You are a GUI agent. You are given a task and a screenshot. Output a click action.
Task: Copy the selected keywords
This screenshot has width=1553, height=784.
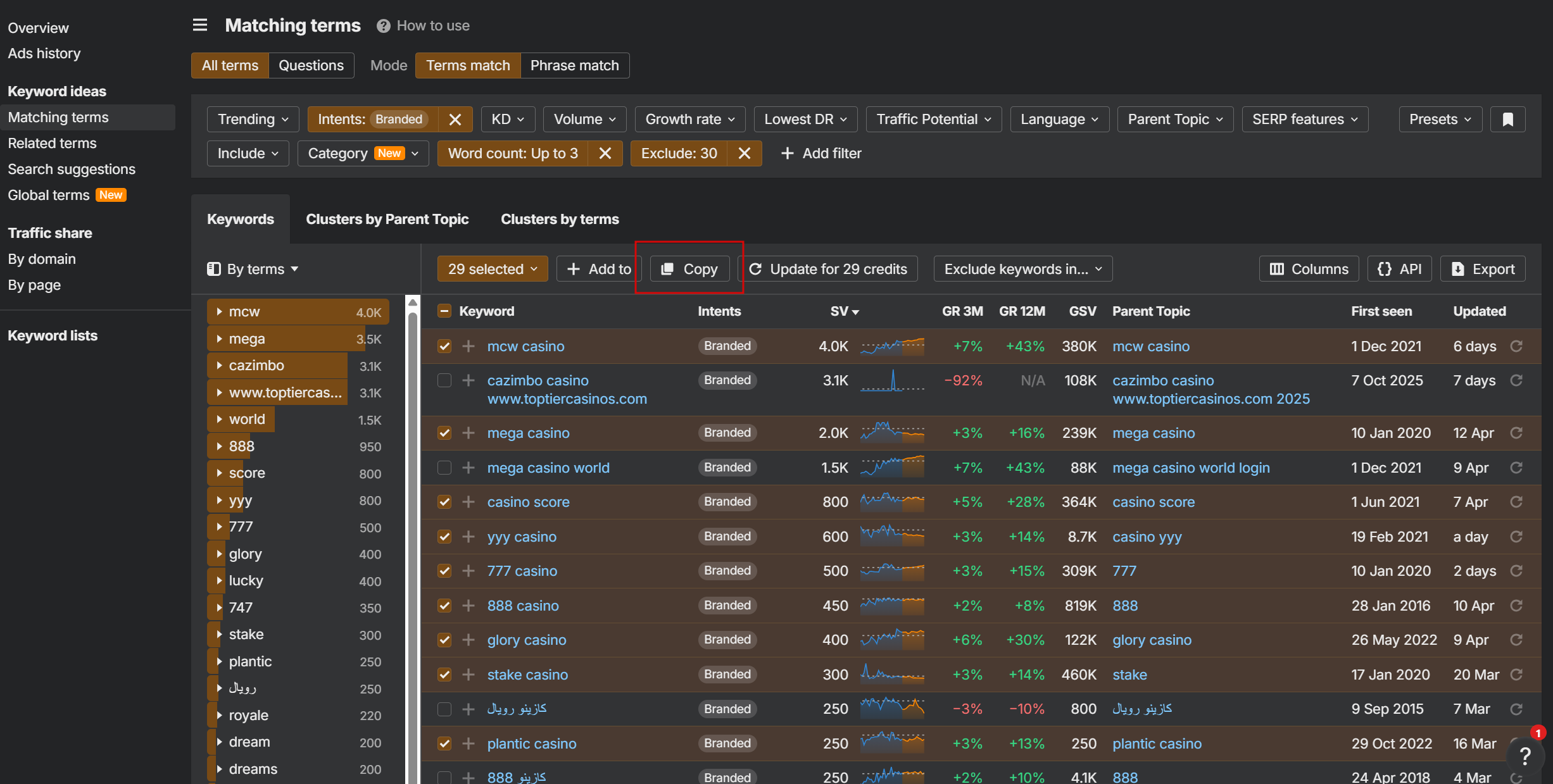(x=689, y=269)
